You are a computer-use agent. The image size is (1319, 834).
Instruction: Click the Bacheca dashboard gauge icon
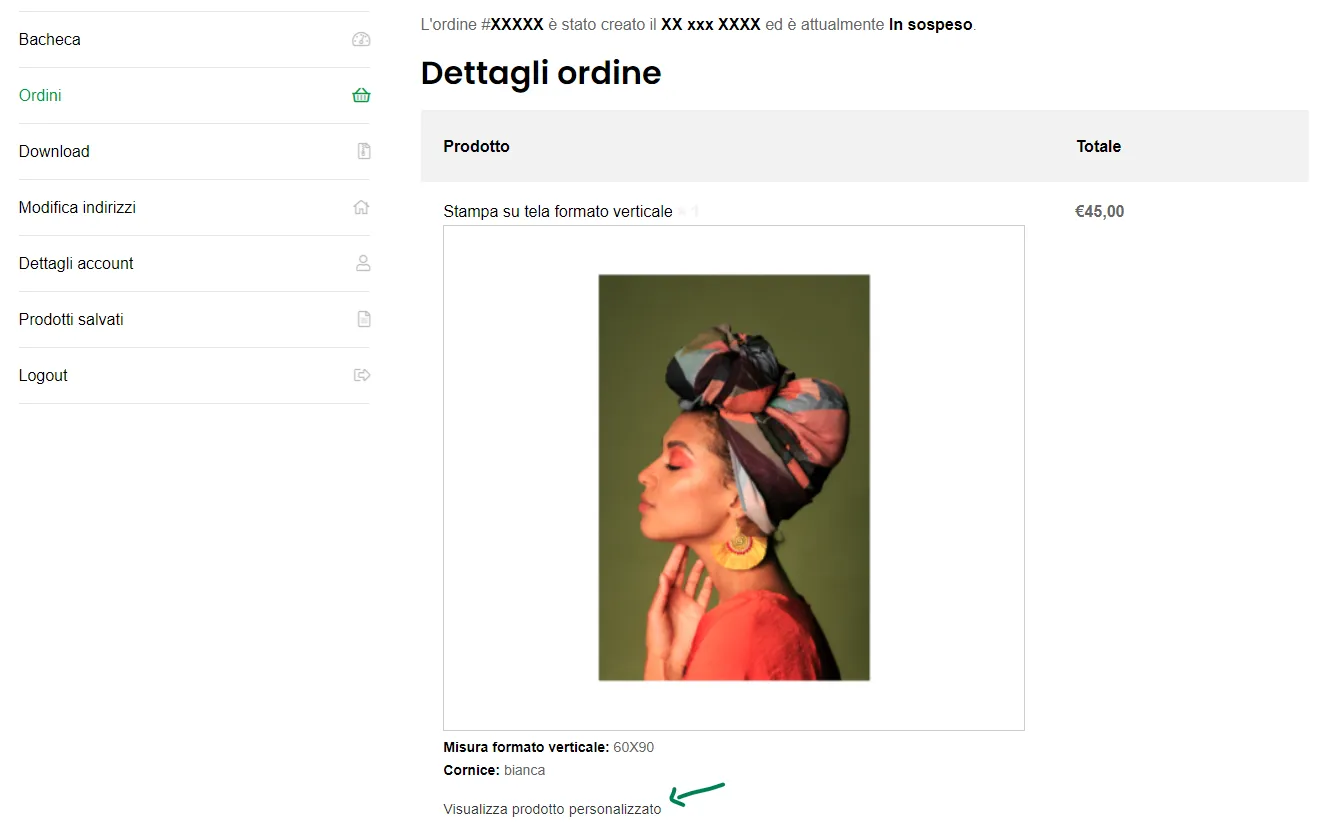click(361, 40)
